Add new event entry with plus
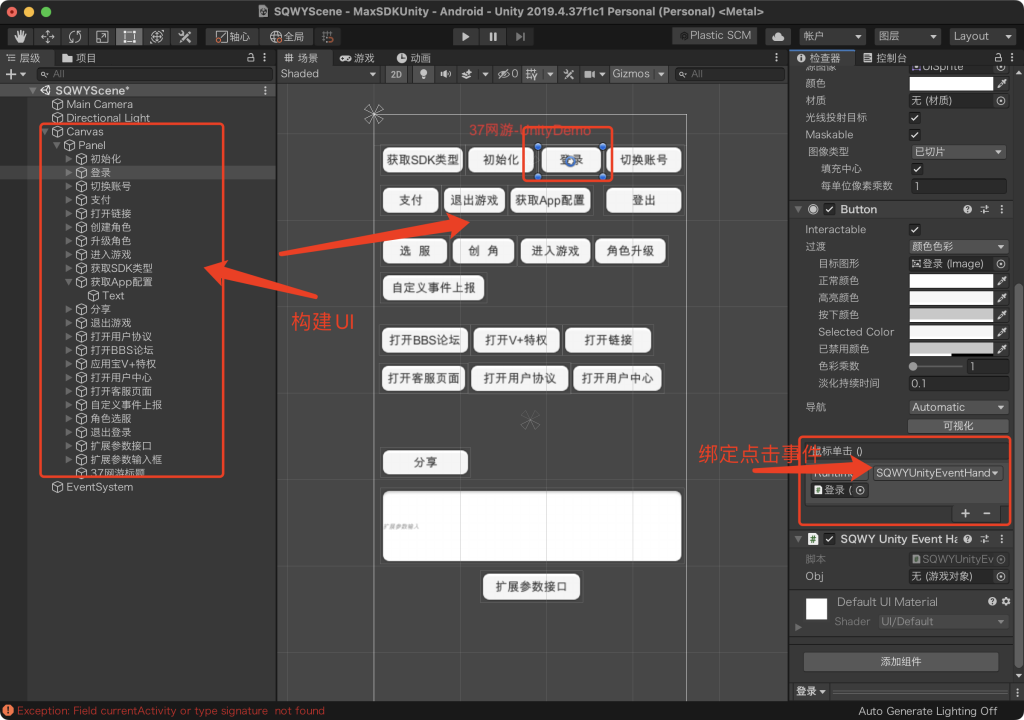Image resolution: width=1024 pixels, height=720 pixels. tap(965, 514)
